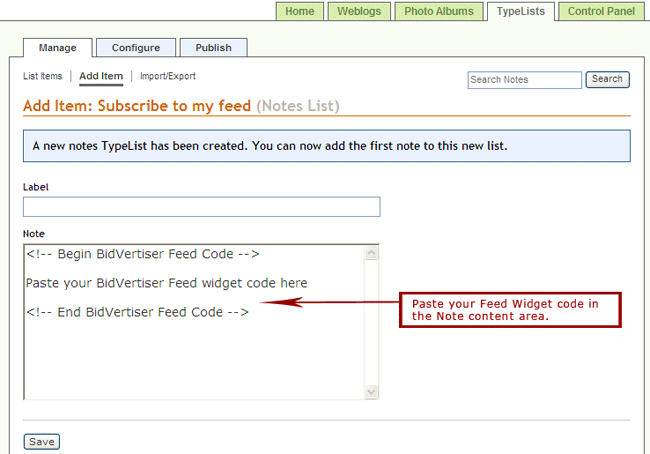650x454 pixels.
Task: Open the Photo Albums tab
Action: pyautogui.click(x=439, y=11)
